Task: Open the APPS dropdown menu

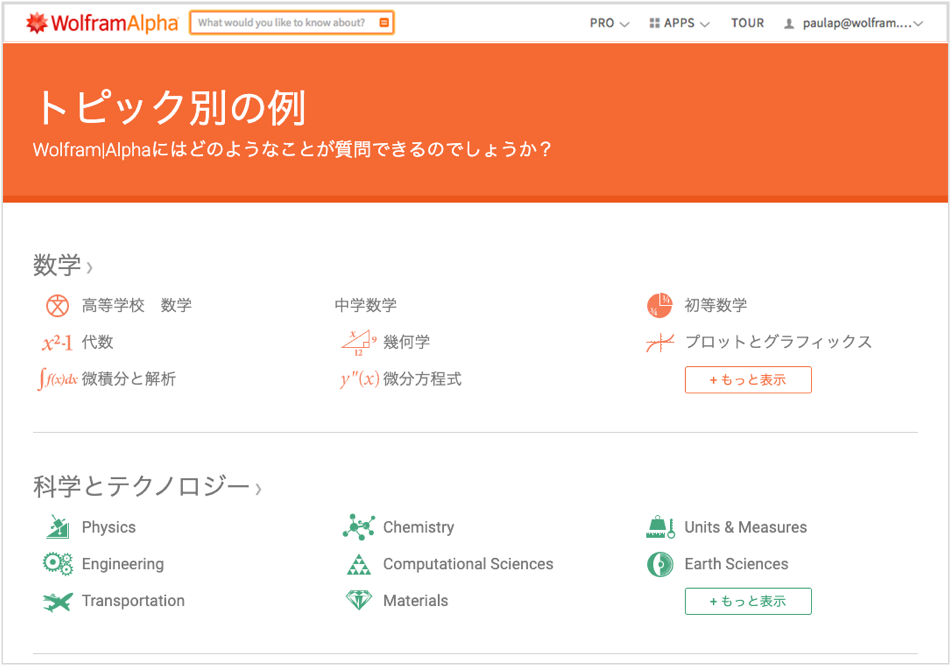Action: (679, 23)
